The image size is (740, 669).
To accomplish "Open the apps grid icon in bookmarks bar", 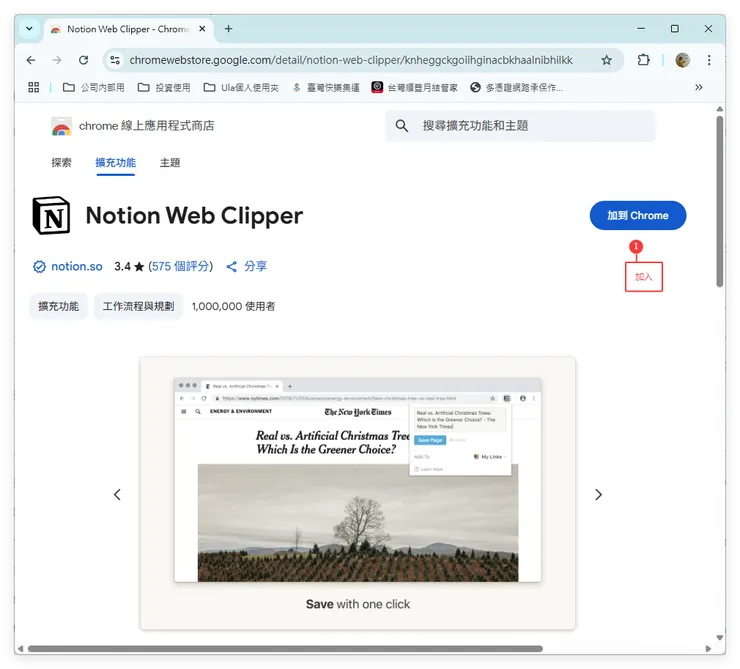I will (x=34, y=87).
